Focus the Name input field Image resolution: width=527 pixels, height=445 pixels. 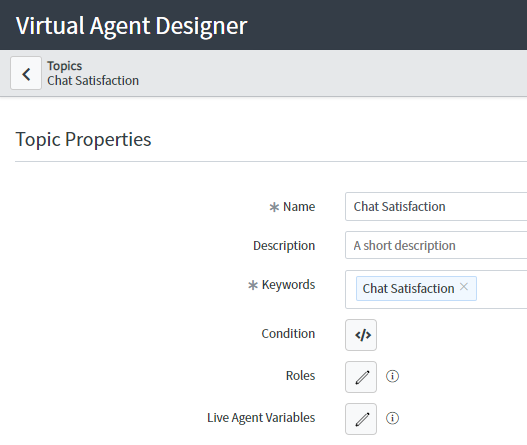pos(436,206)
